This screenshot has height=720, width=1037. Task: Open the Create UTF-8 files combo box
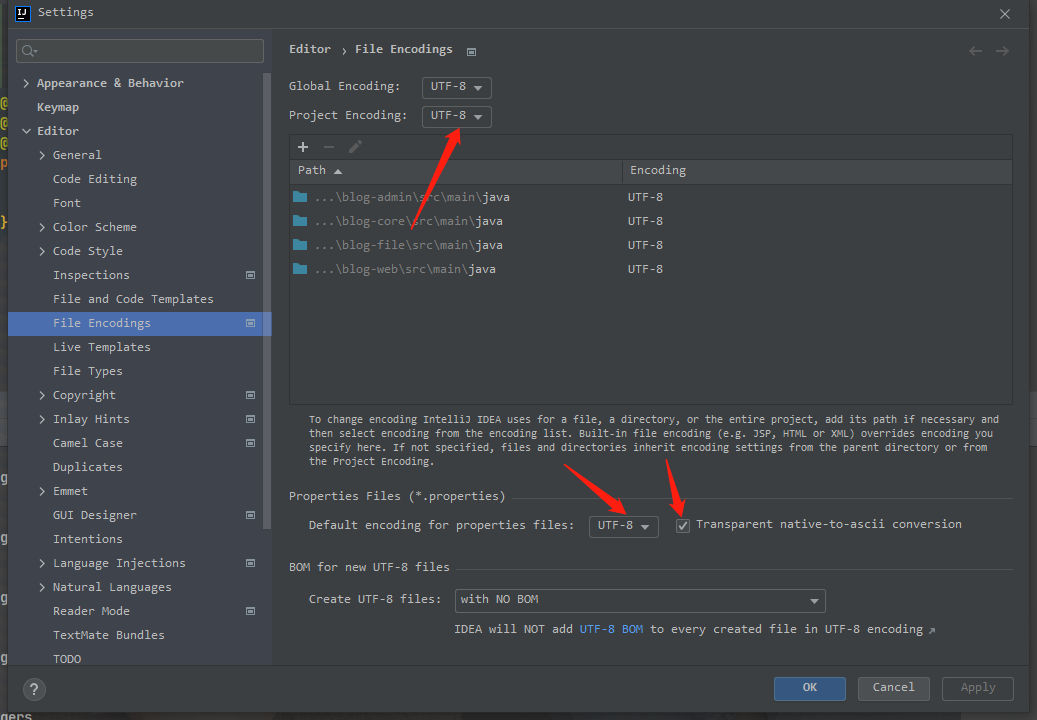coord(640,600)
